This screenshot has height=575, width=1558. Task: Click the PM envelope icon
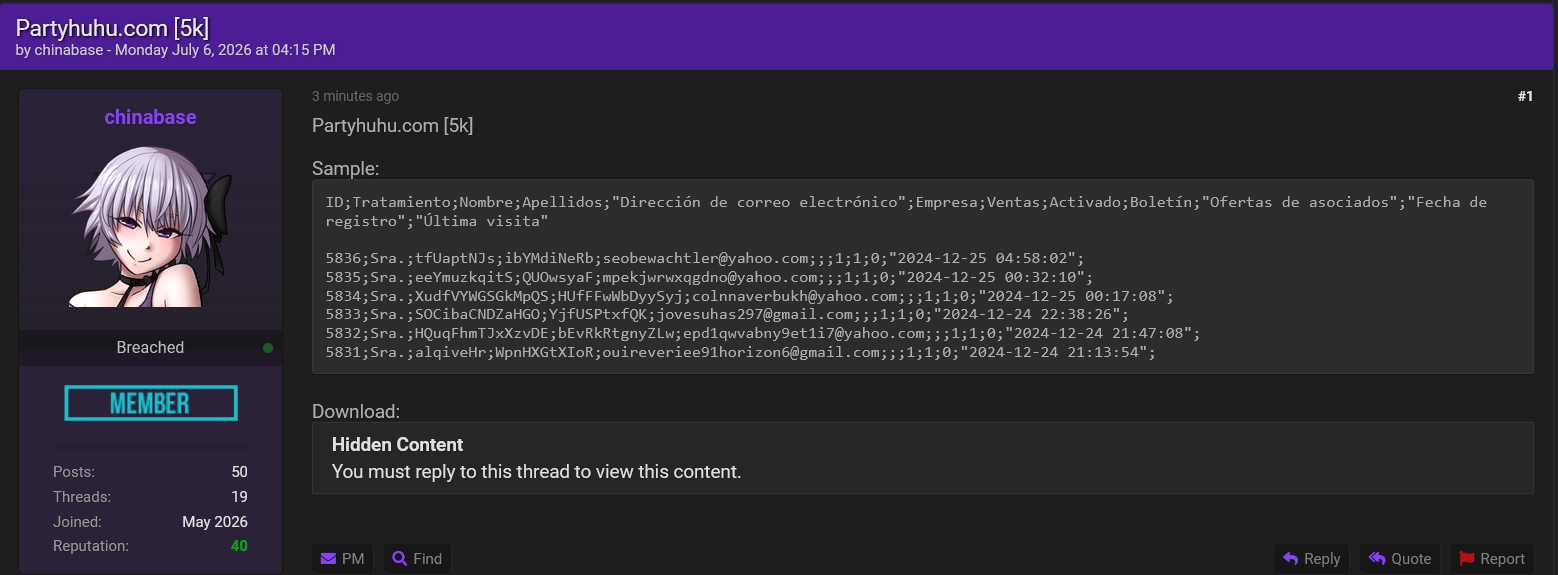(x=328, y=559)
